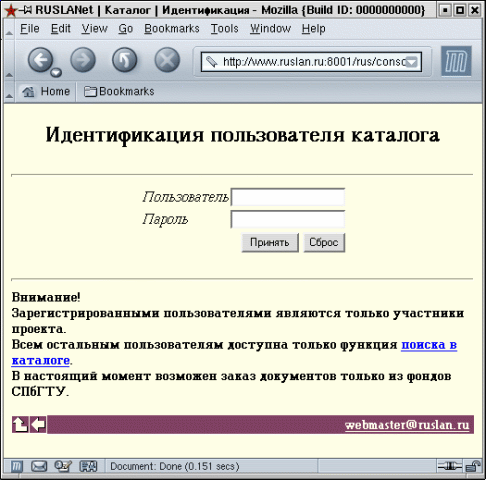
Task: Open the Help menu
Action: tap(314, 29)
